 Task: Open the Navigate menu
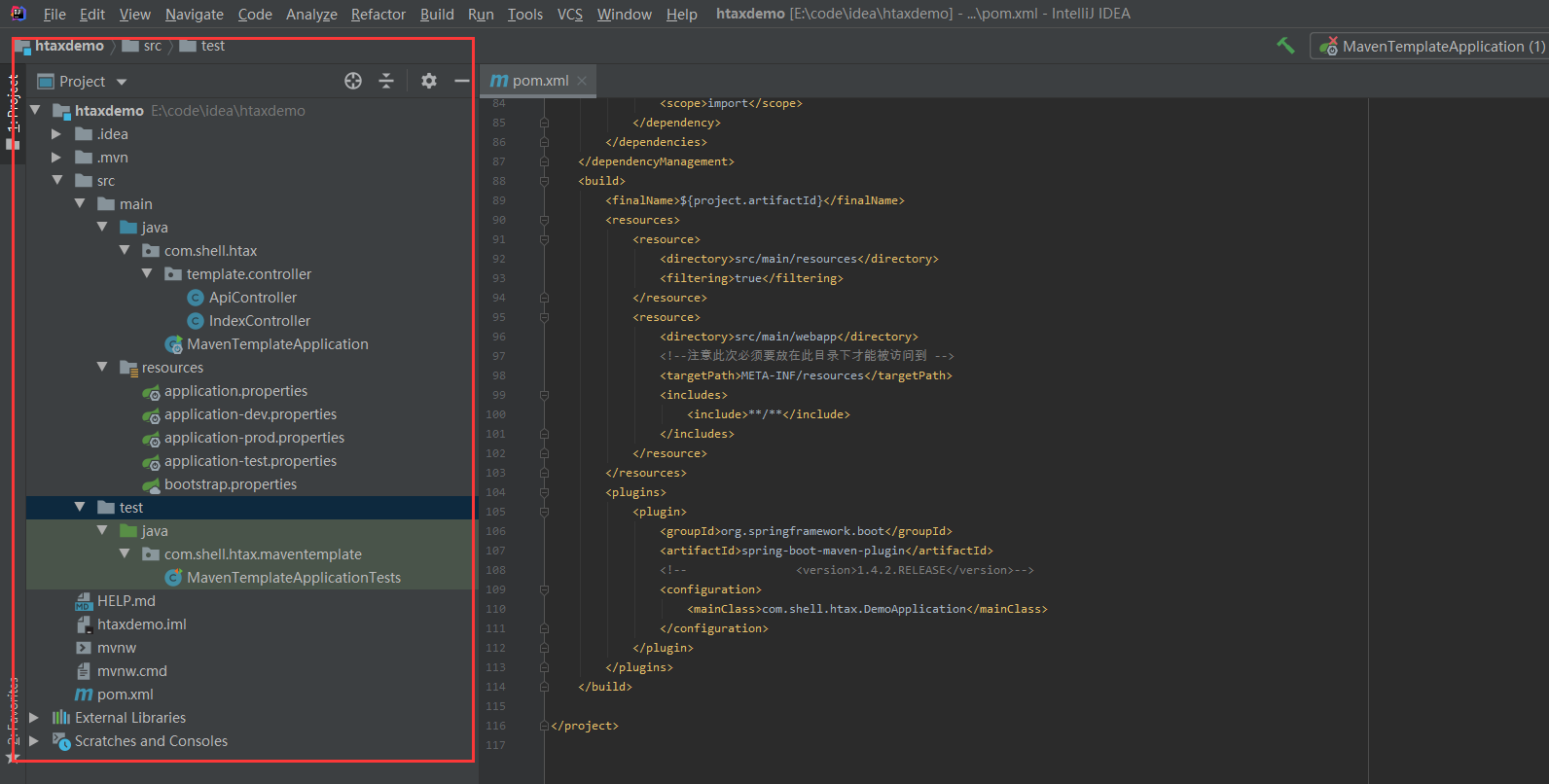(195, 14)
